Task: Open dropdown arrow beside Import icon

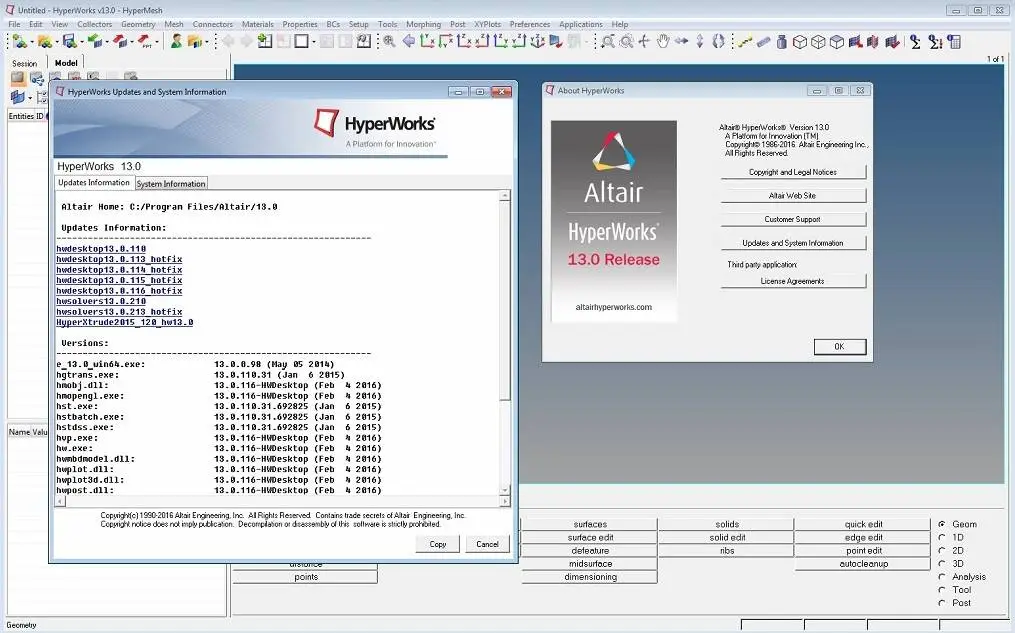Action: (x=107, y=43)
